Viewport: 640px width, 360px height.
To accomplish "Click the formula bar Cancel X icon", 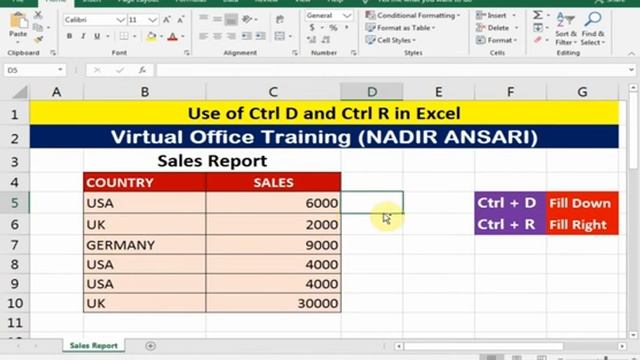I will pyautogui.click(x=97, y=70).
